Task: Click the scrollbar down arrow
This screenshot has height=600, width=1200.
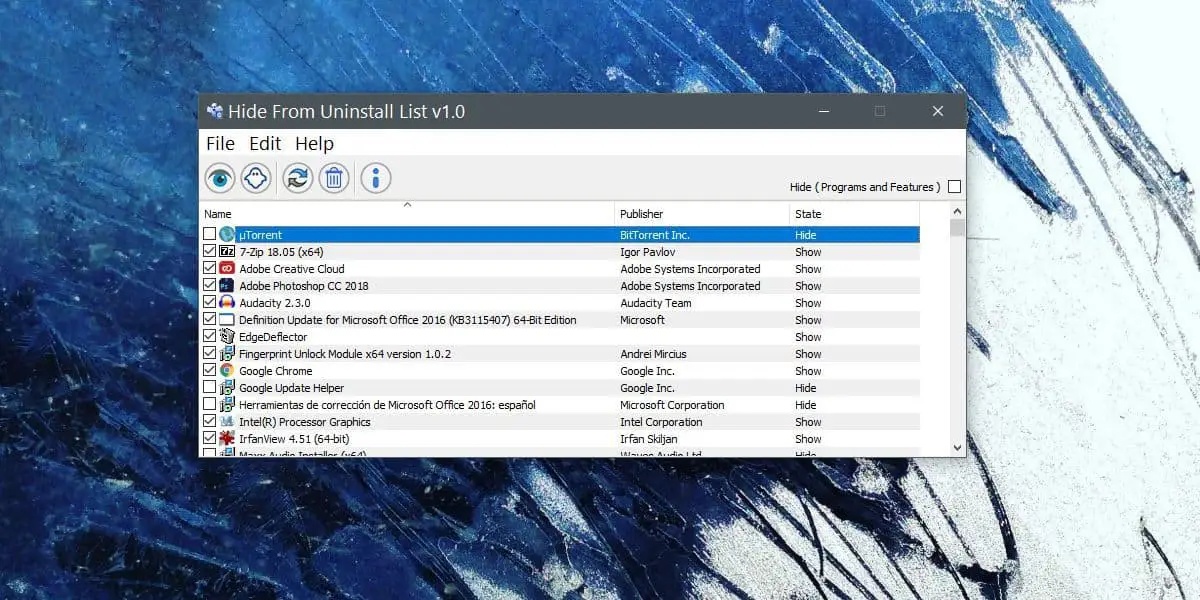Action: coord(957,447)
